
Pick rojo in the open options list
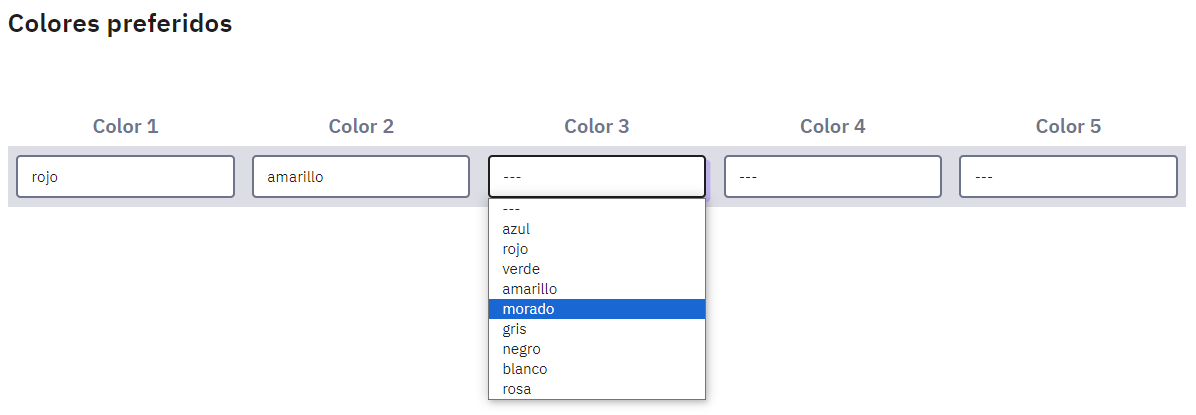point(597,249)
